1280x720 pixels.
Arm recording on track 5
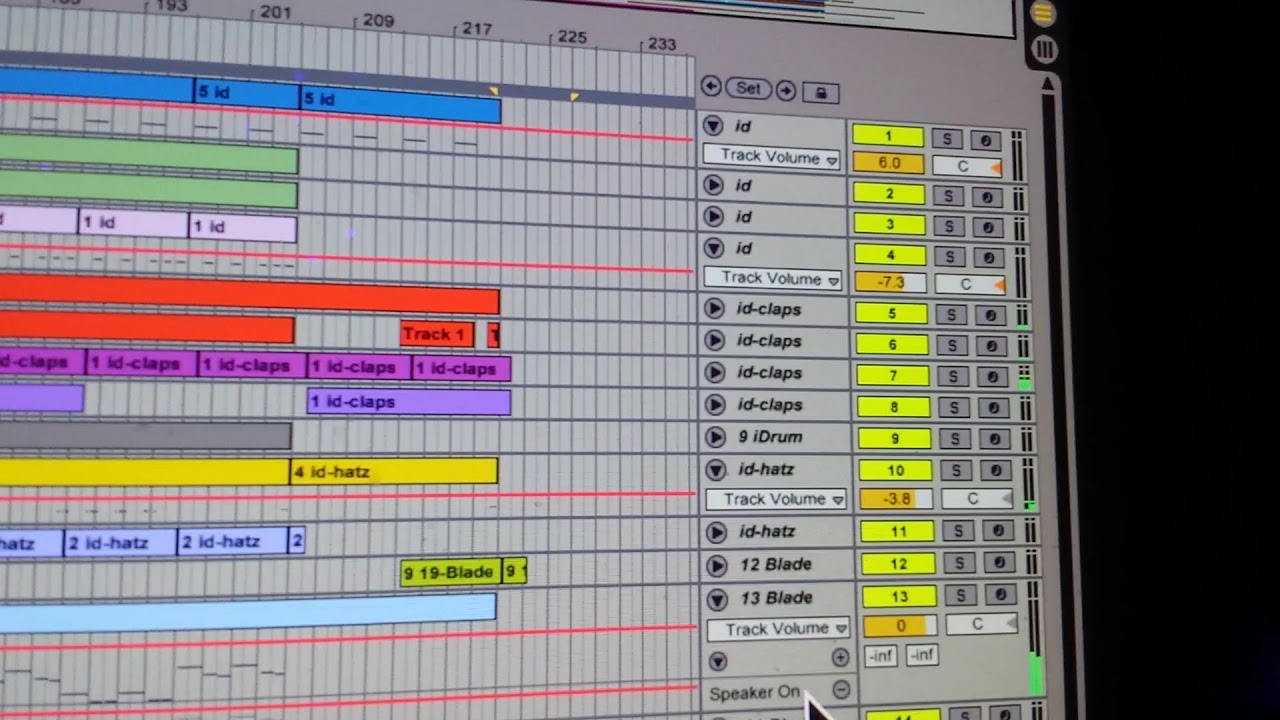coord(989,315)
